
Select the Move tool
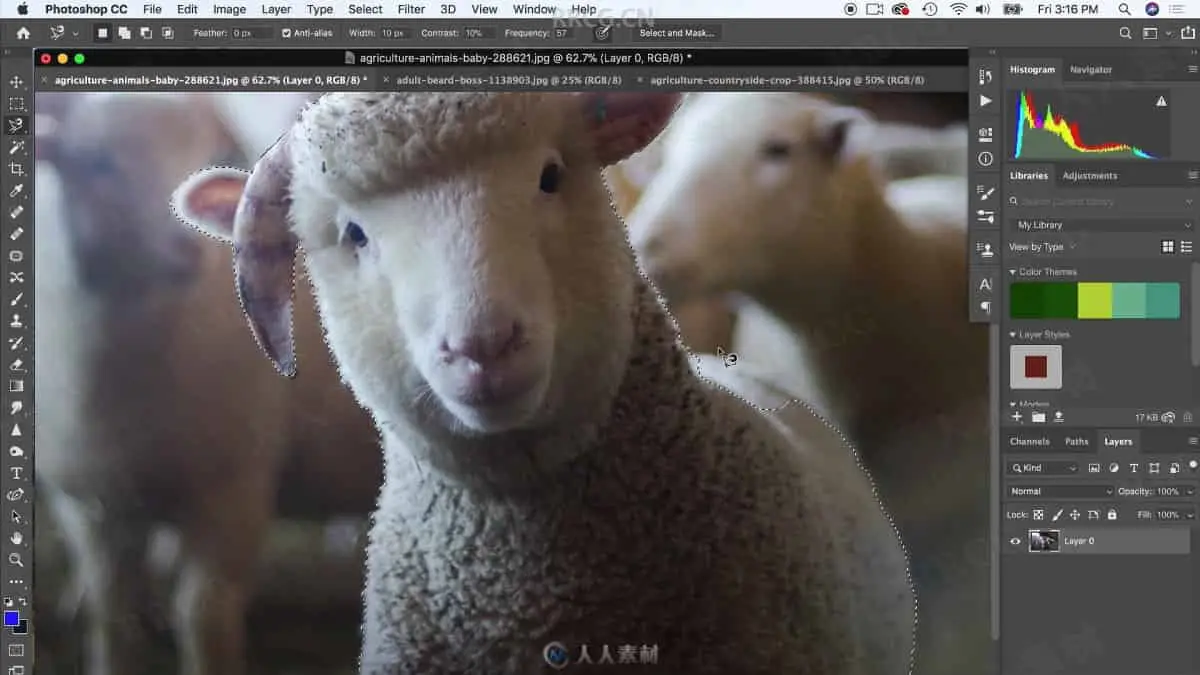click(16, 82)
